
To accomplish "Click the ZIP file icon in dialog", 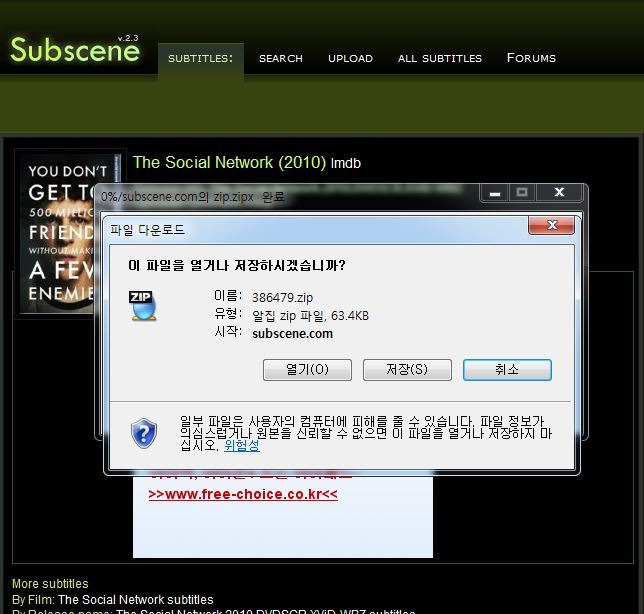I will tap(143, 305).
